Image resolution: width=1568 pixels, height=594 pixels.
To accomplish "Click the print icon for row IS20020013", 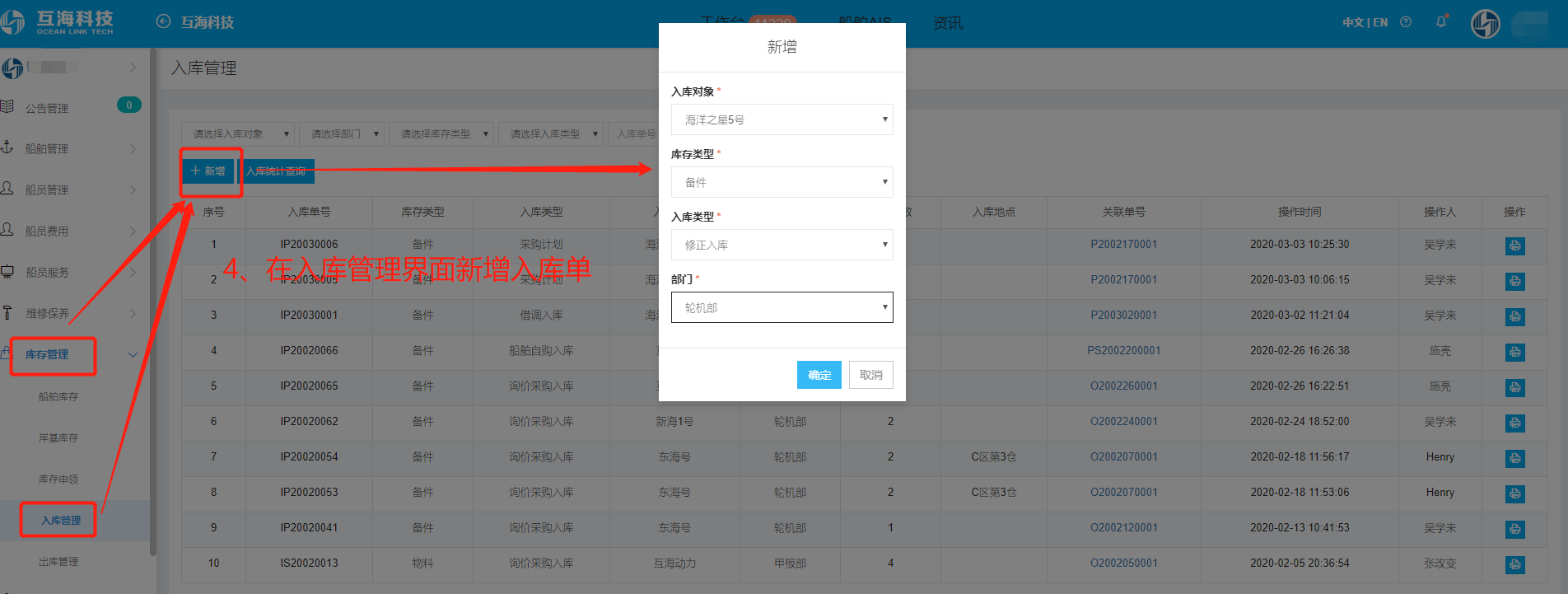I will pyautogui.click(x=1515, y=564).
